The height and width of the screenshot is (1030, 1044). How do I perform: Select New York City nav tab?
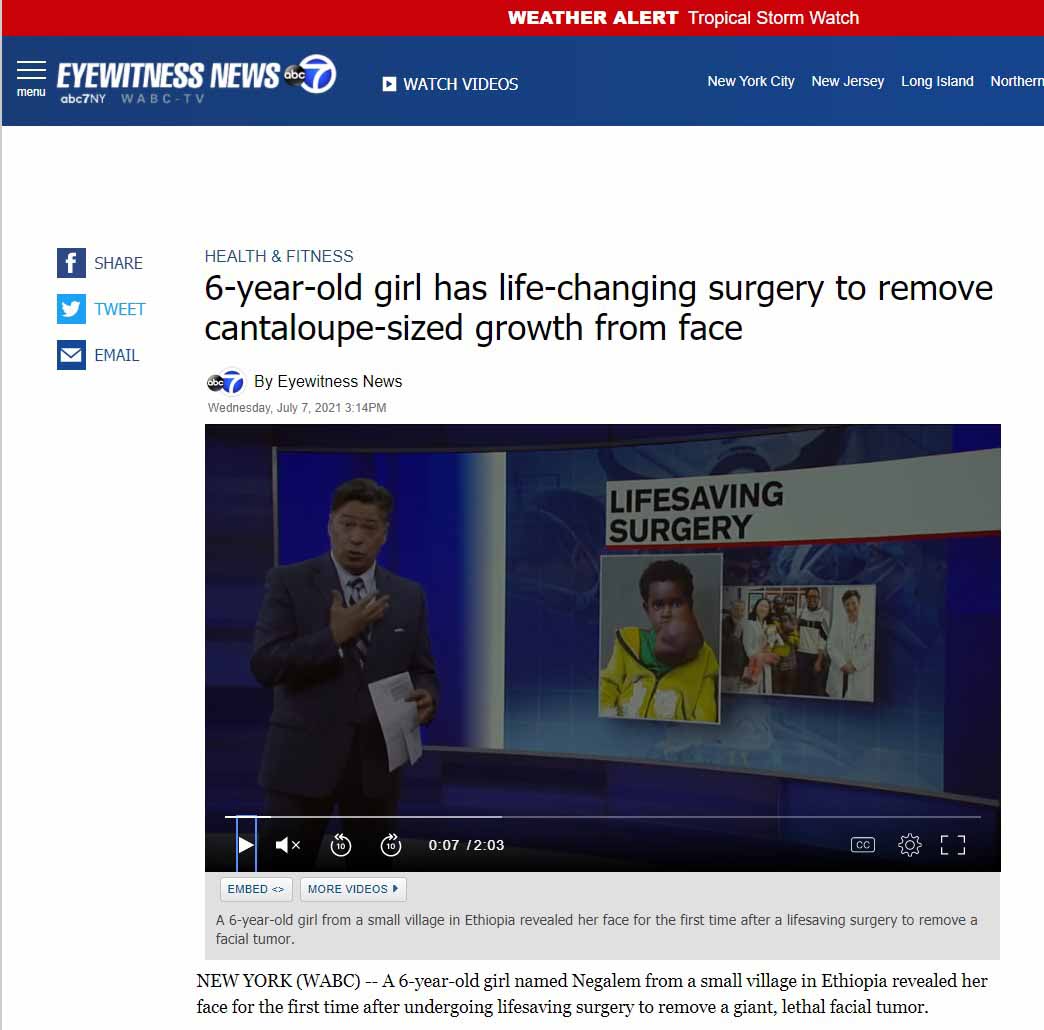[x=750, y=81]
